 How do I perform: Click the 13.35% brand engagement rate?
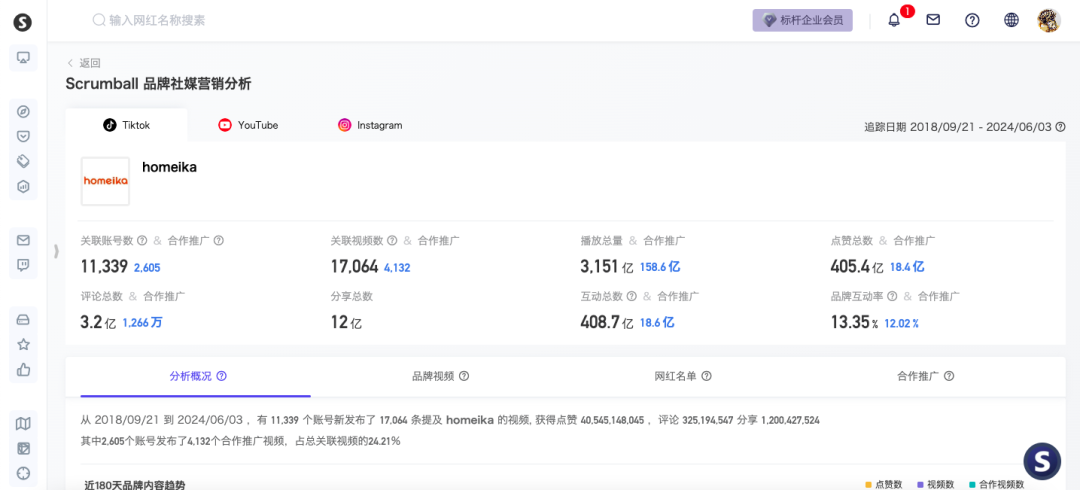[854, 322]
